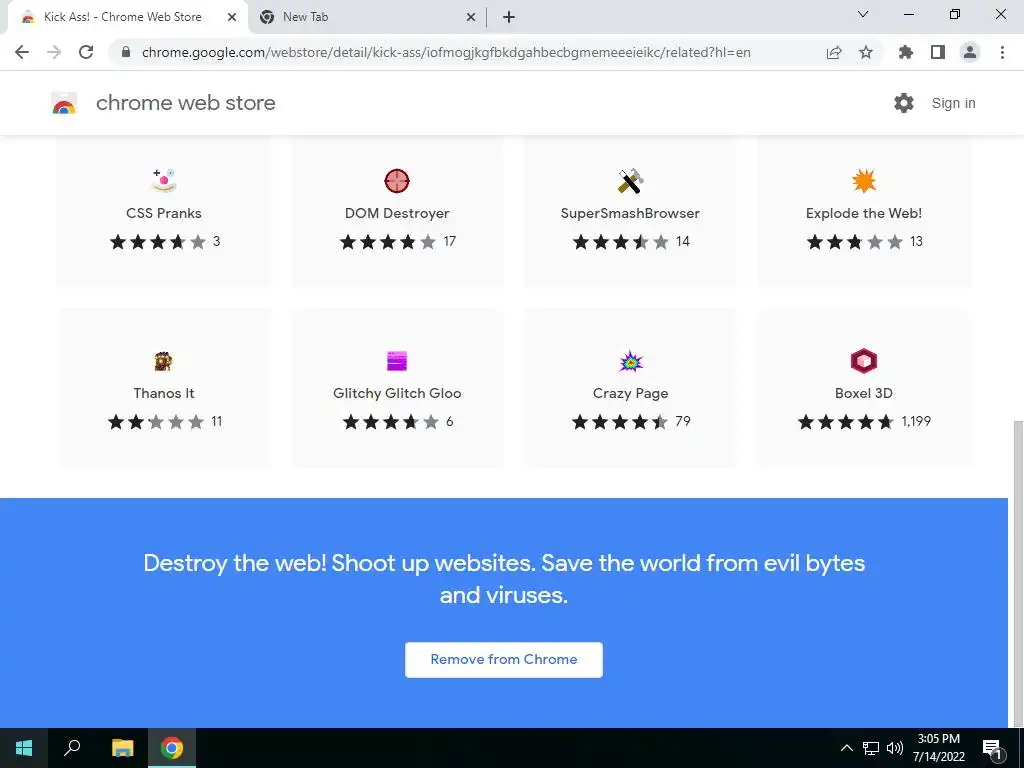The width and height of the screenshot is (1024, 768).
Task: Open File Explorer from taskbar
Action: pos(122,748)
